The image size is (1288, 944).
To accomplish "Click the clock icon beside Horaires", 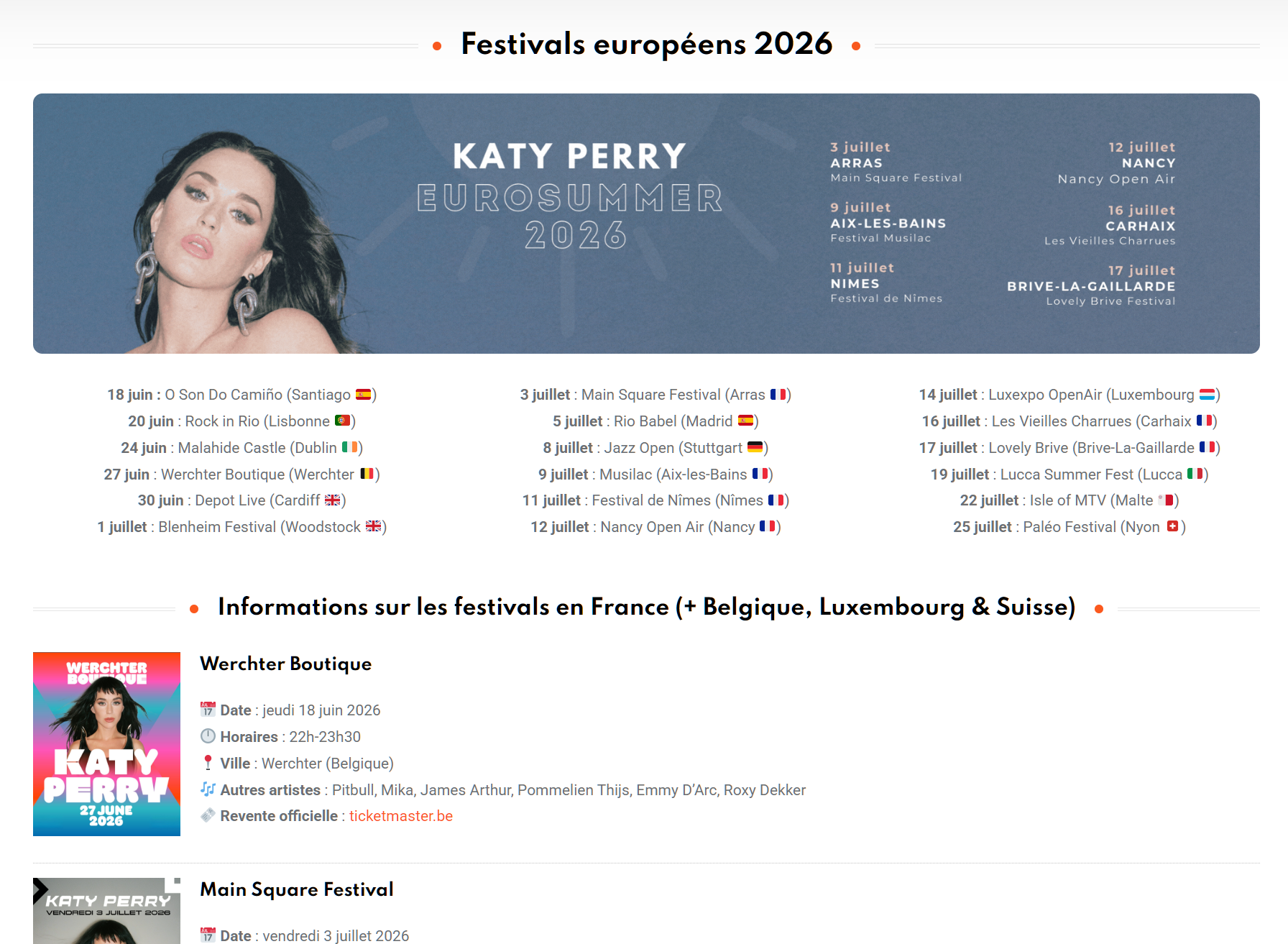I will tap(208, 736).
